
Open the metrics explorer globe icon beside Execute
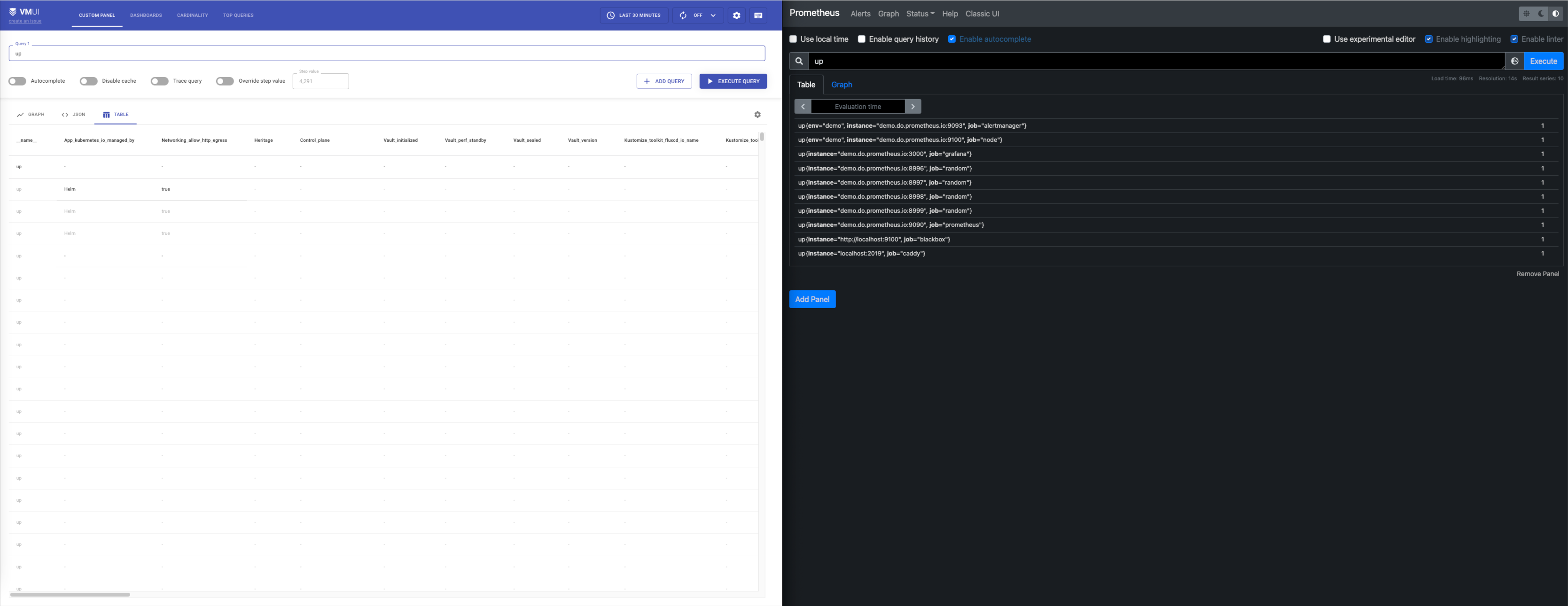[1514, 61]
